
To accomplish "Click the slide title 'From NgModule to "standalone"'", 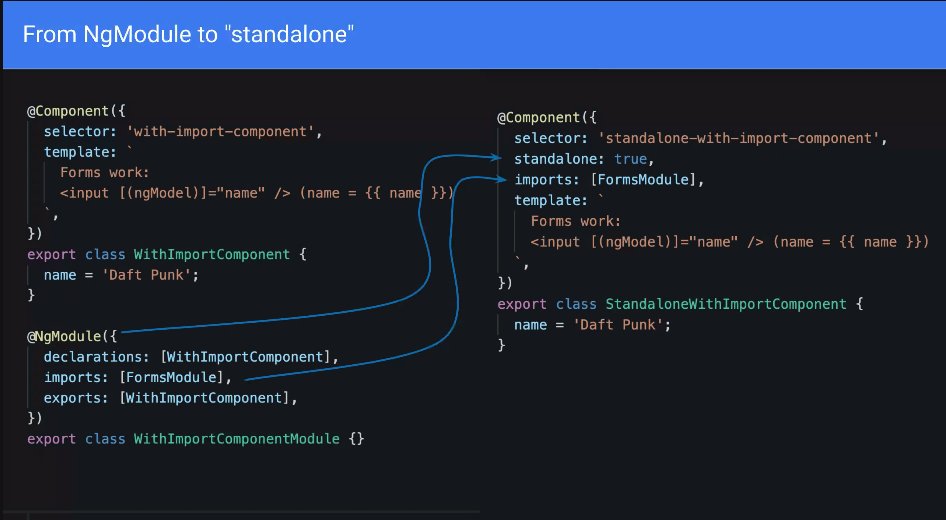I will click(x=188, y=34).
